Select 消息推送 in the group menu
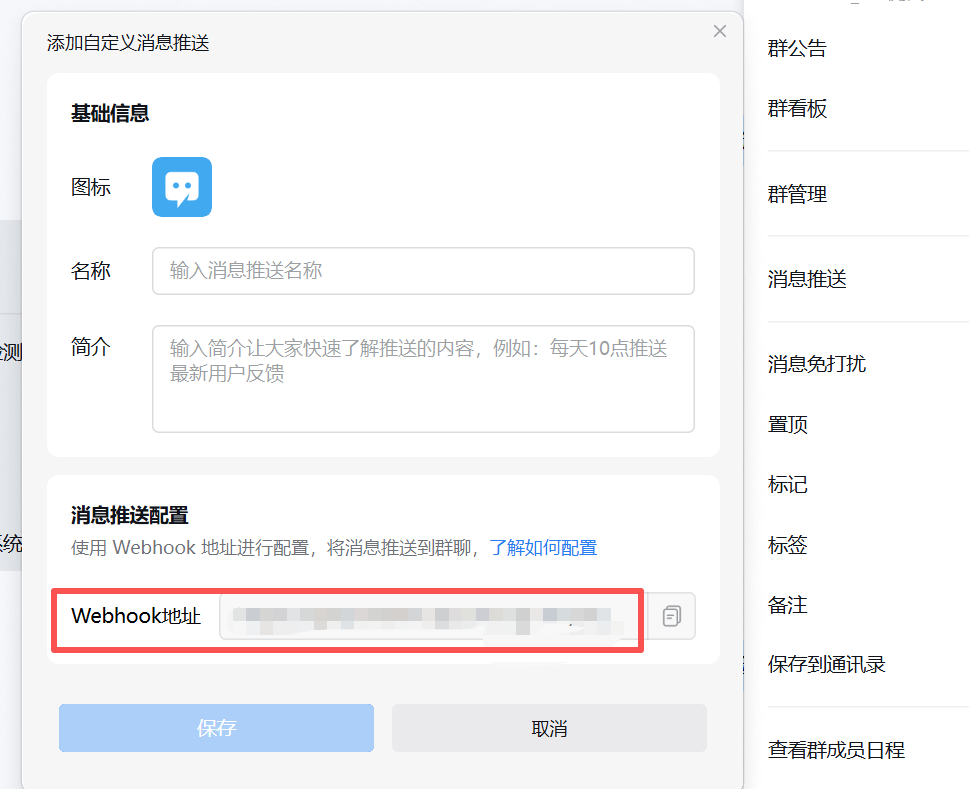Viewport: 969px width, 789px height. point(807,279)
